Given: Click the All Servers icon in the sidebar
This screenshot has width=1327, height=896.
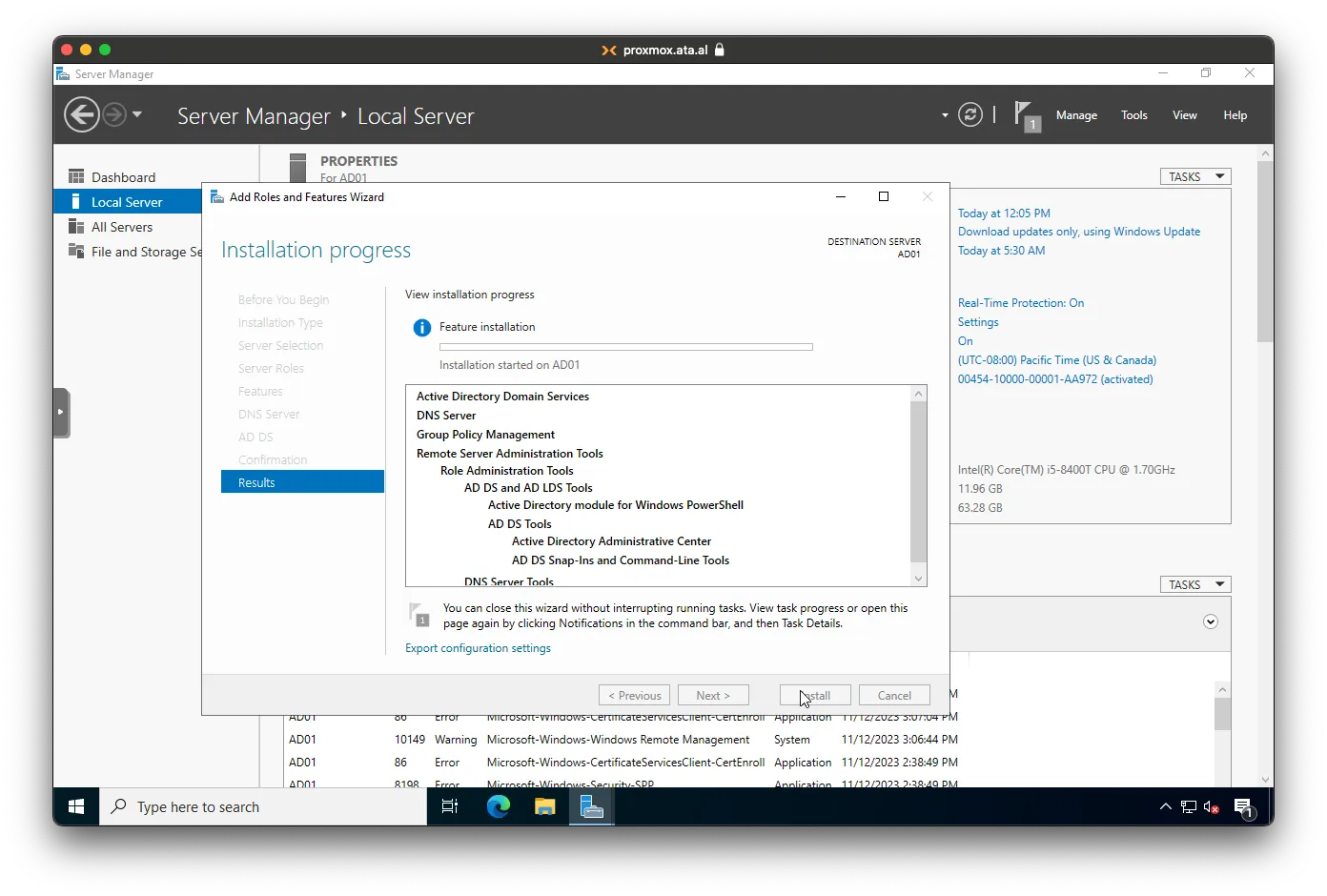Looking at the screenshot, I should [x=76, y=226].
